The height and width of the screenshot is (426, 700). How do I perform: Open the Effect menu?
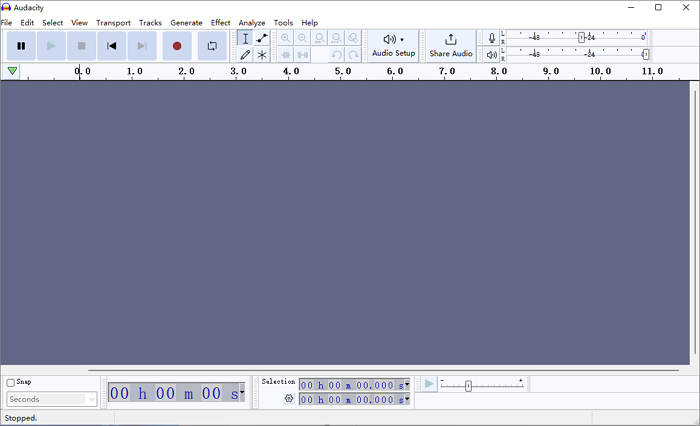tap(220, 22)
